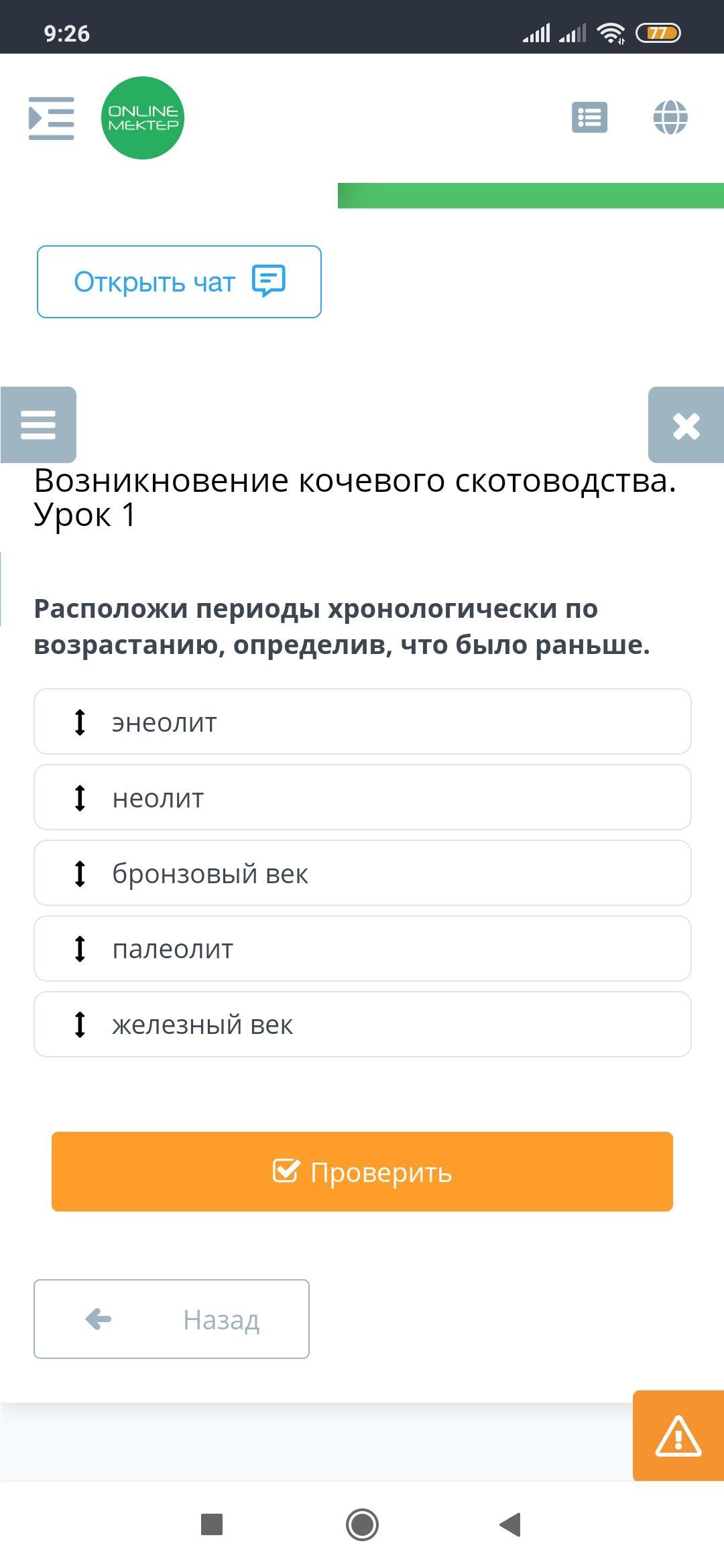
Task: Tap the drag handle beside палеолит
Action: pos(80,949)
